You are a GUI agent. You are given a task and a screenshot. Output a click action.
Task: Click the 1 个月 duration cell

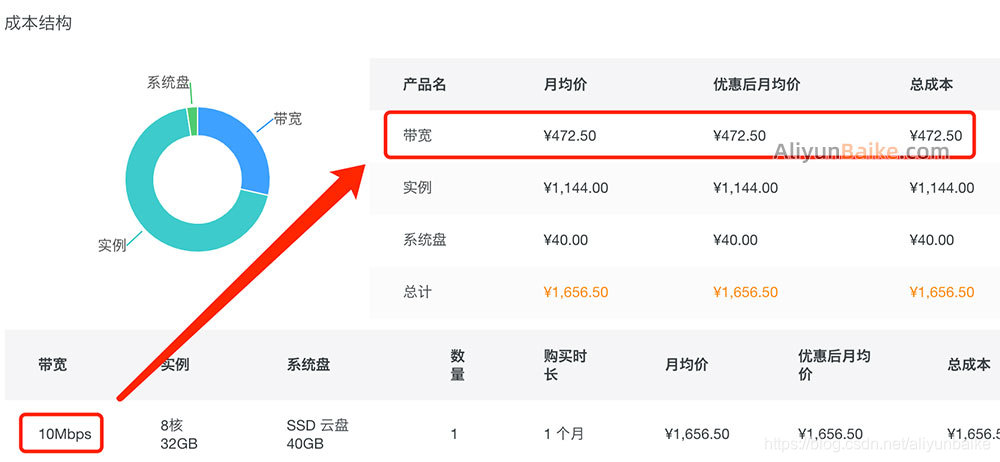coord(564,434)
